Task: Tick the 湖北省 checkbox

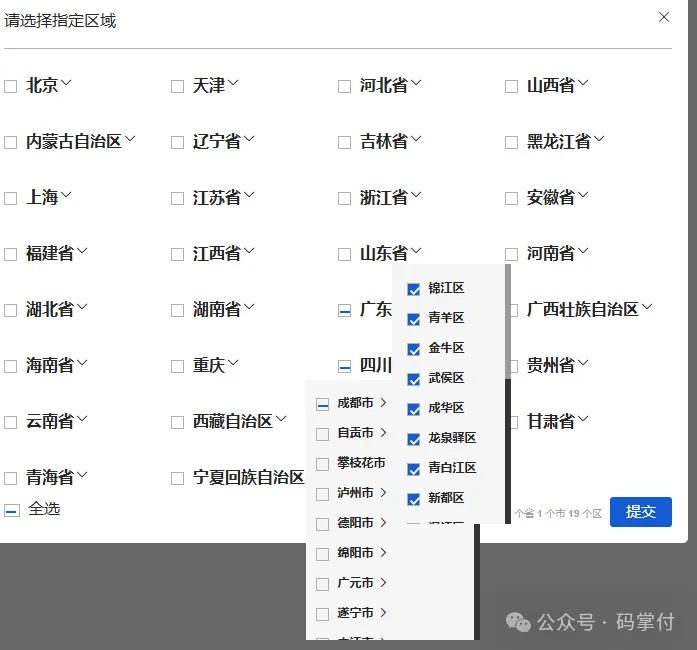Action: tap(11, 310)
